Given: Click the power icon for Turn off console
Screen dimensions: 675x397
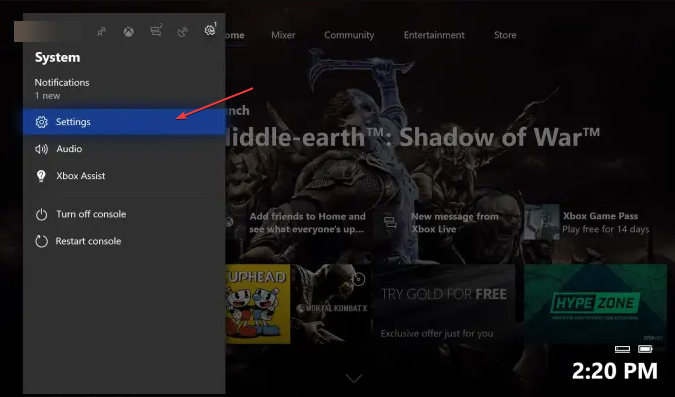Looking at the screenshot, I should click(41, 214).
